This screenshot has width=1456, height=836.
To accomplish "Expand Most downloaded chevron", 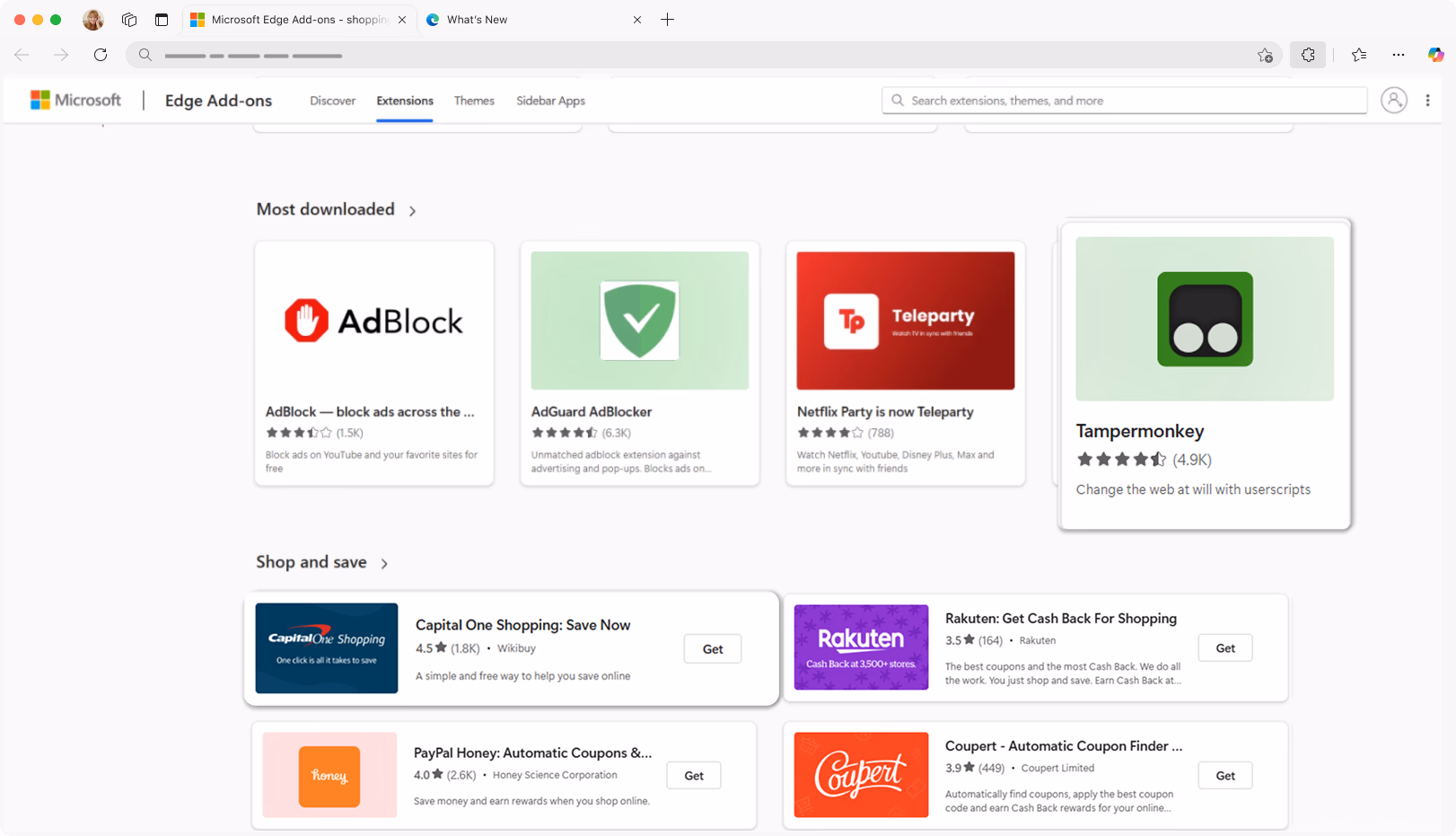I will [x=412, y=211].
